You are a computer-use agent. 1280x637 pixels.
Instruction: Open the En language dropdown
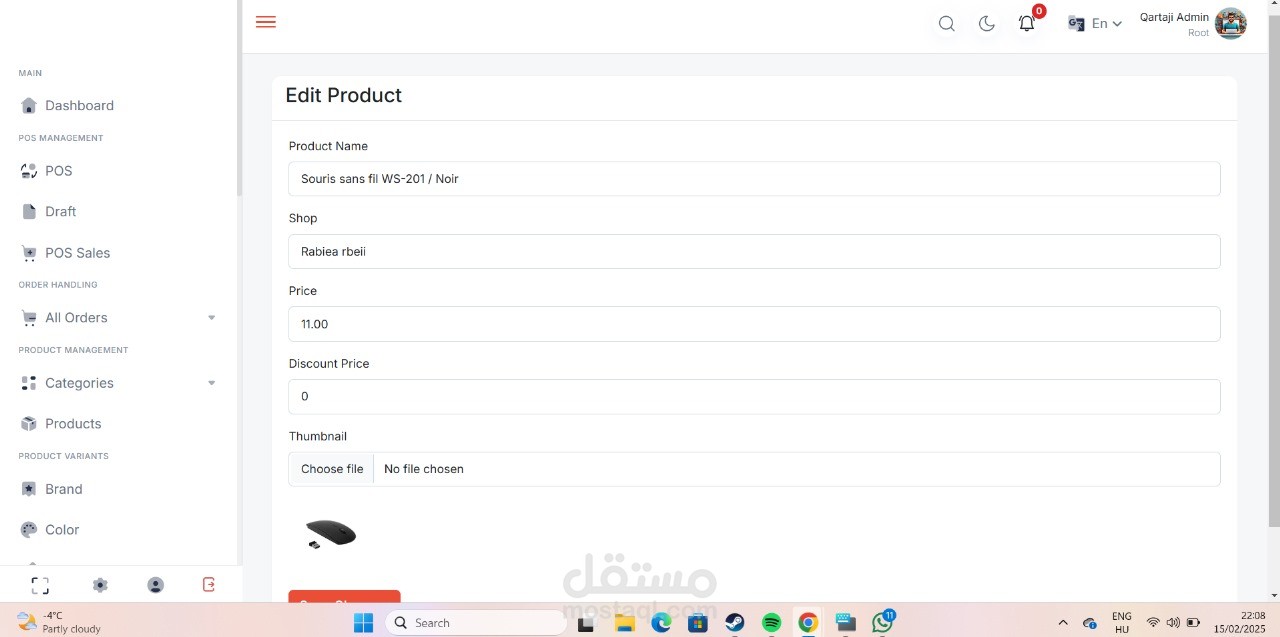[x=1095, y=23]
